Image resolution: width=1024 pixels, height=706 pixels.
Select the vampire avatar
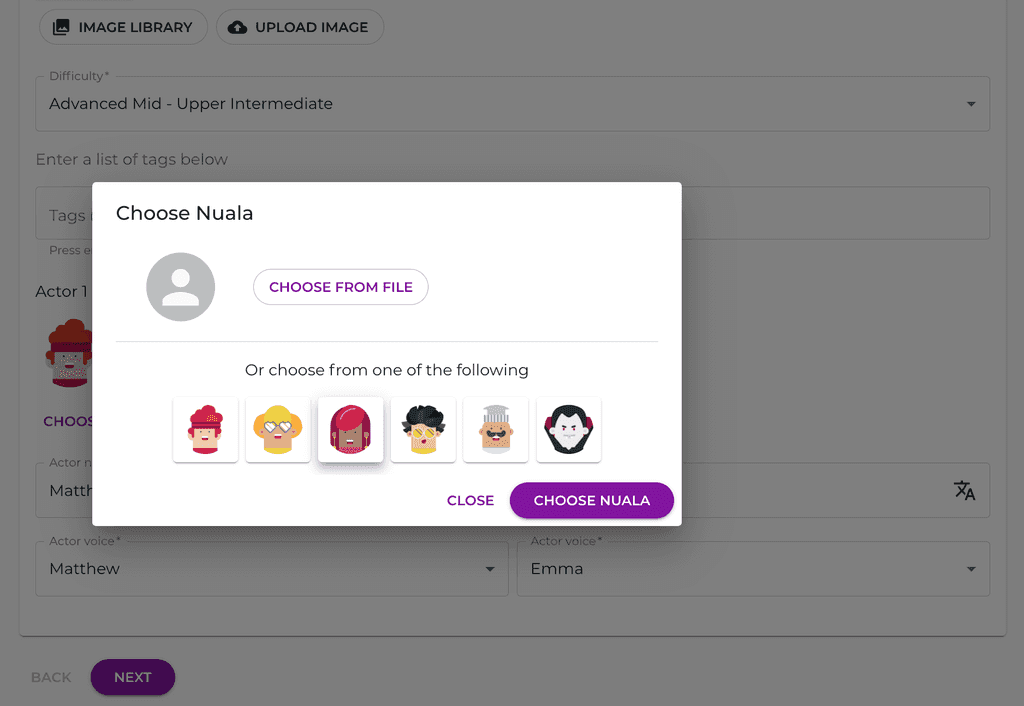click(569, 430)
